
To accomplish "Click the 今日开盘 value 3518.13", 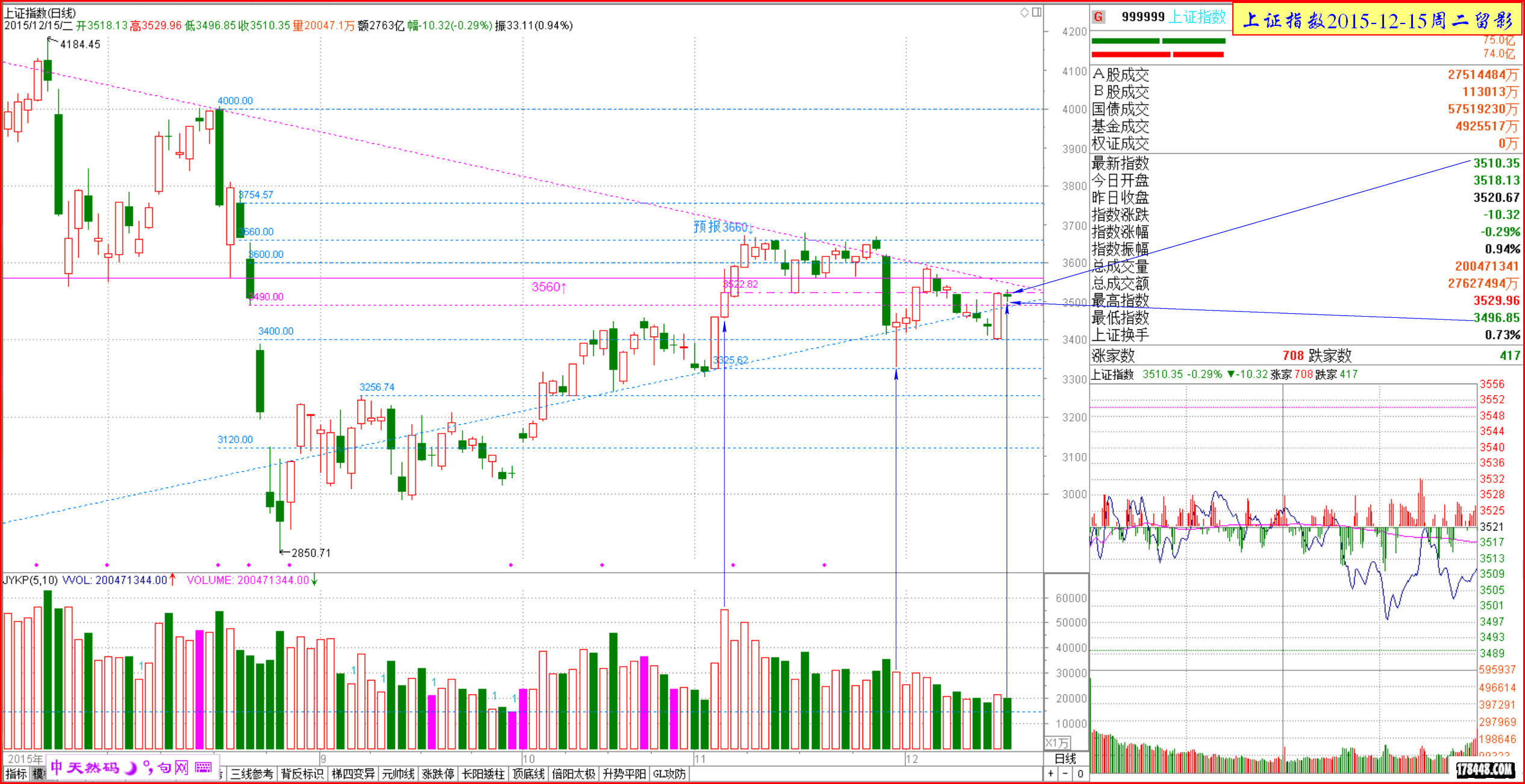I will [x=1496, y=180].
